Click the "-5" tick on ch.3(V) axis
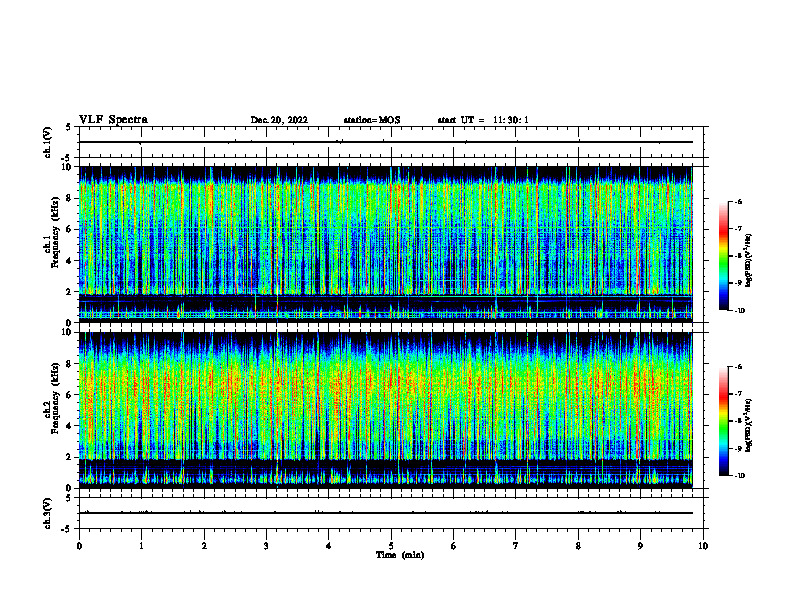This screenshot has height=612, width=792. (68, 529)
